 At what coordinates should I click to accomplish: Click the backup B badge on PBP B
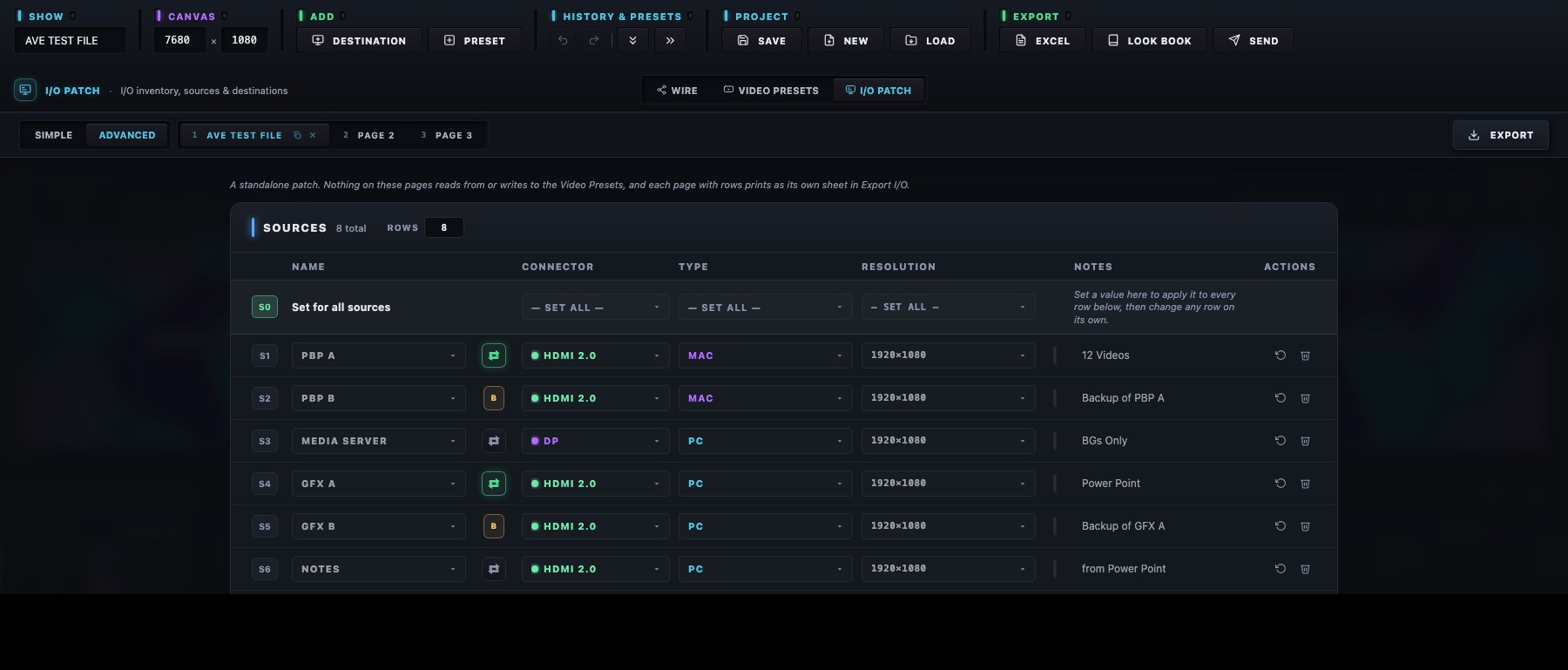[x=494, y=398]
